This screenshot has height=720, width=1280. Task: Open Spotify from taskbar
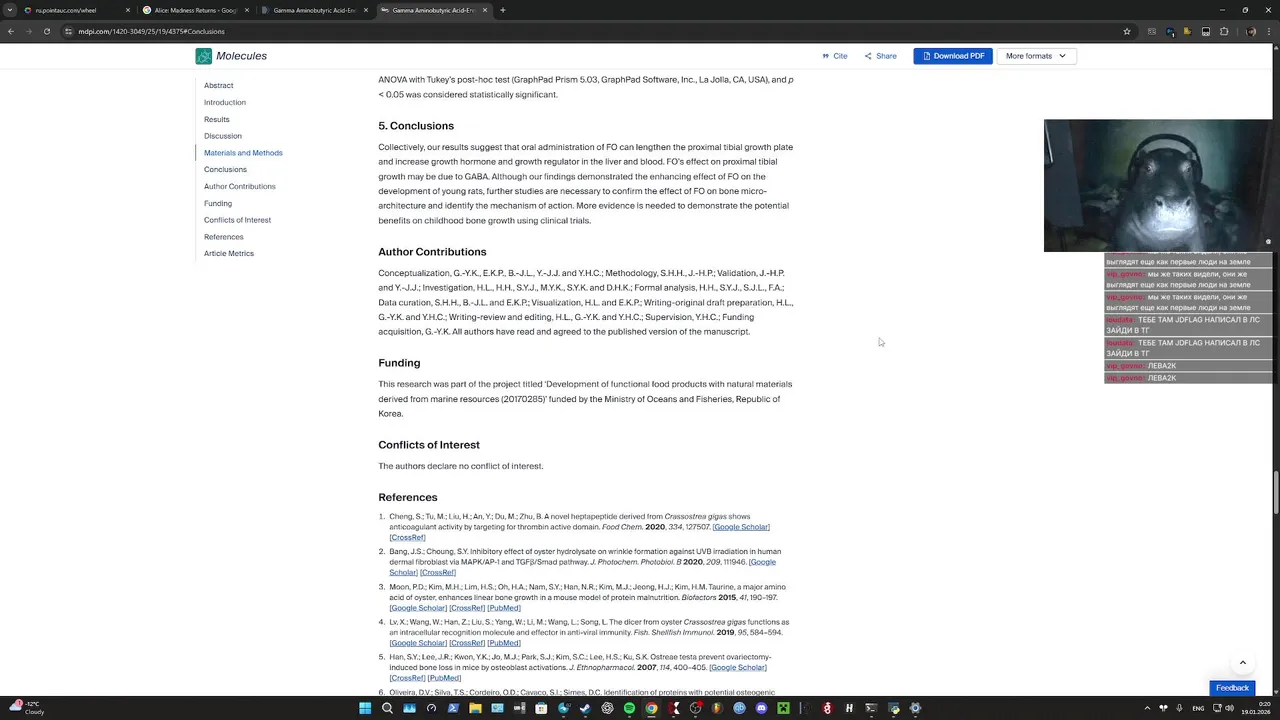click(629, 708)
